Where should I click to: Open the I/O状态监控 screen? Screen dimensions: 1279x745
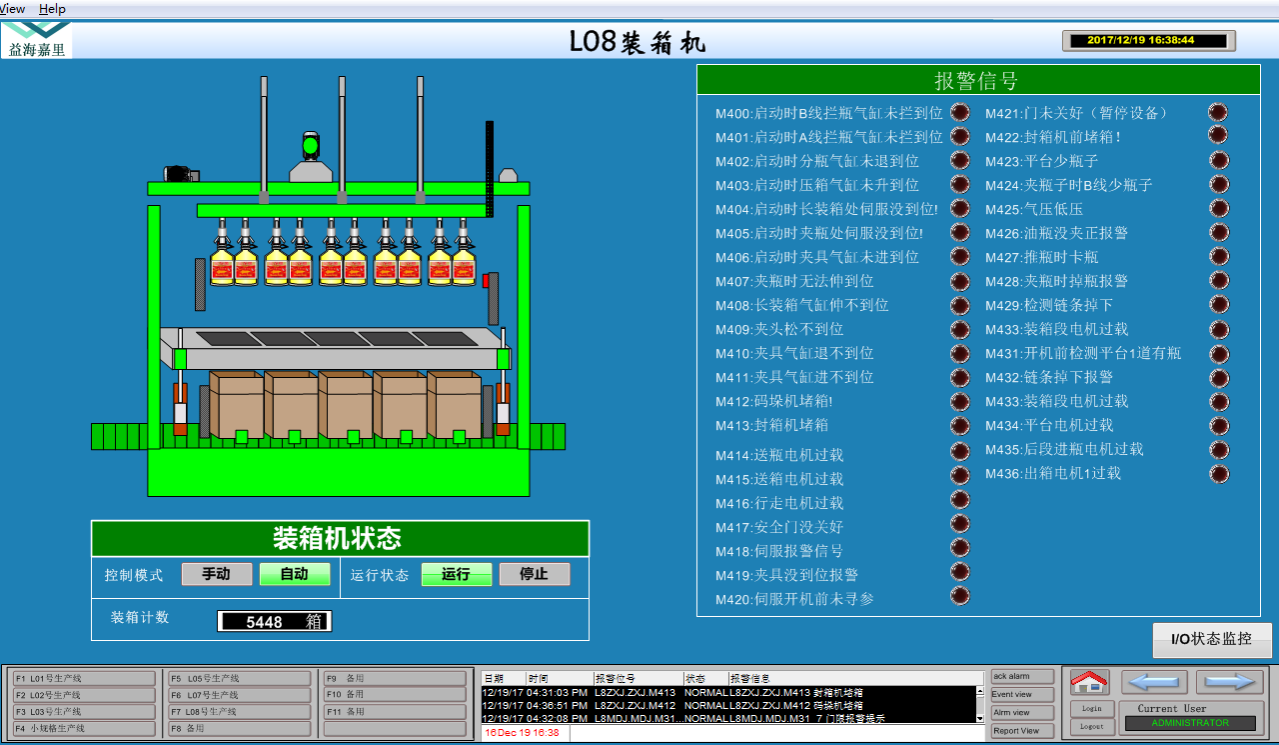coord(1211,639)
